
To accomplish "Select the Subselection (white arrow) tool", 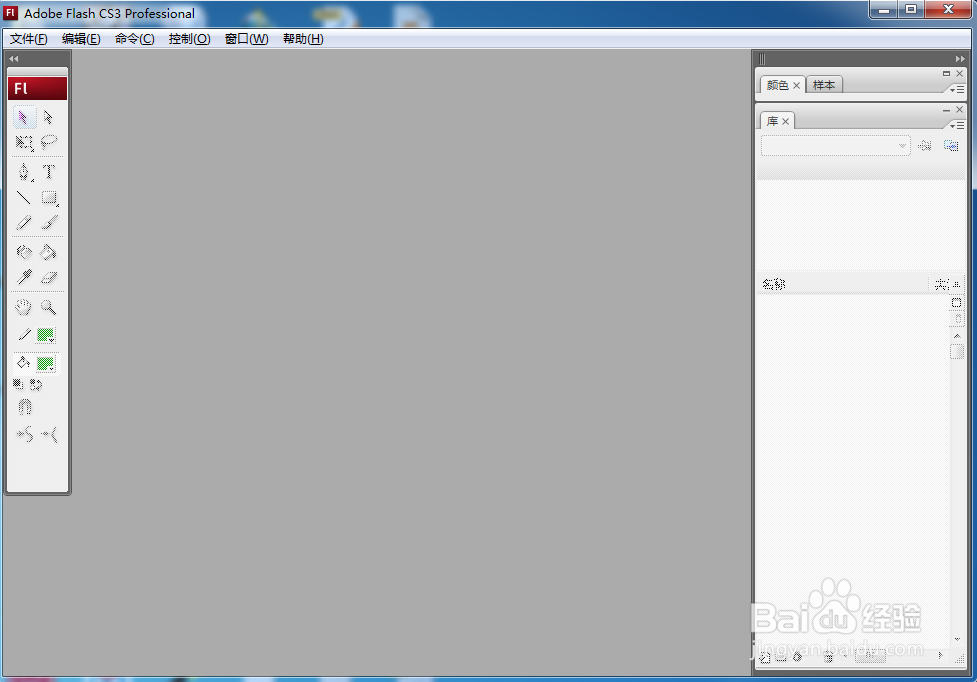I will click(49, 117).
